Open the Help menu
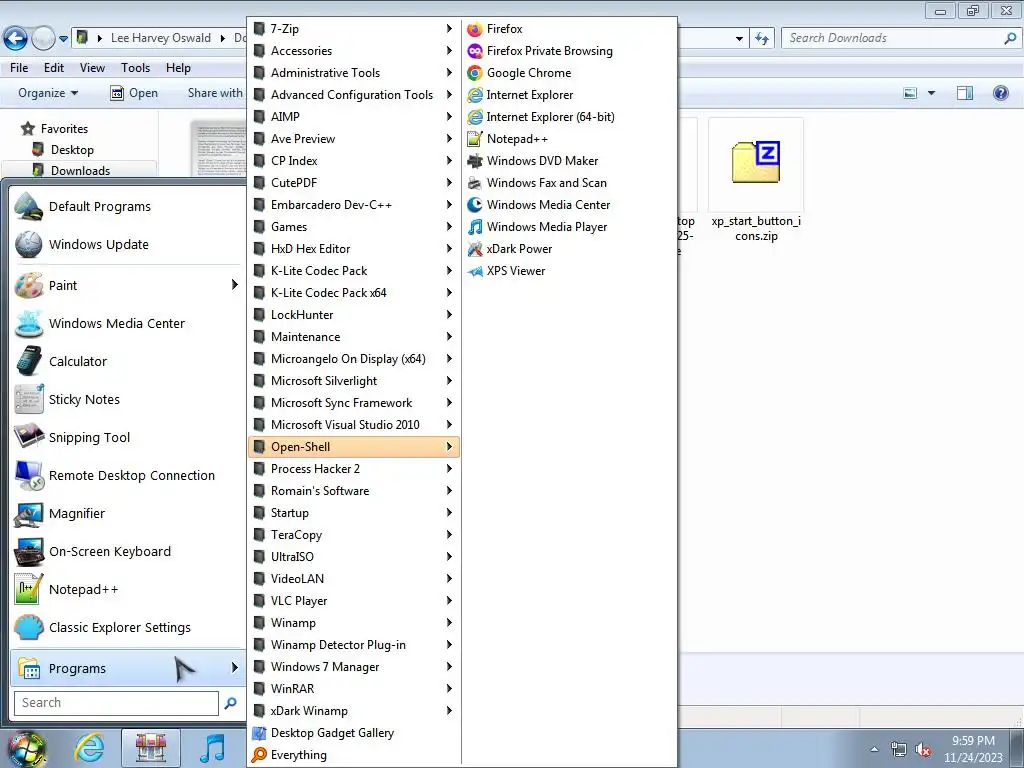Image resolution: width=1024 pixels, height=768 pixels. tap(178, 67)
